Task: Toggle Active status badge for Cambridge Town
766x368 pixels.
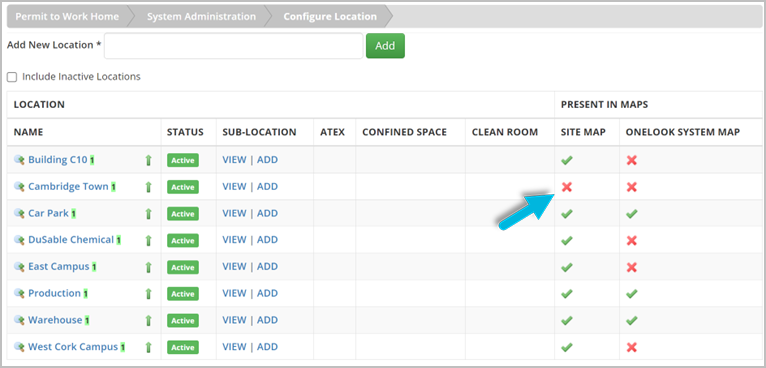Action: click(183, 187)
